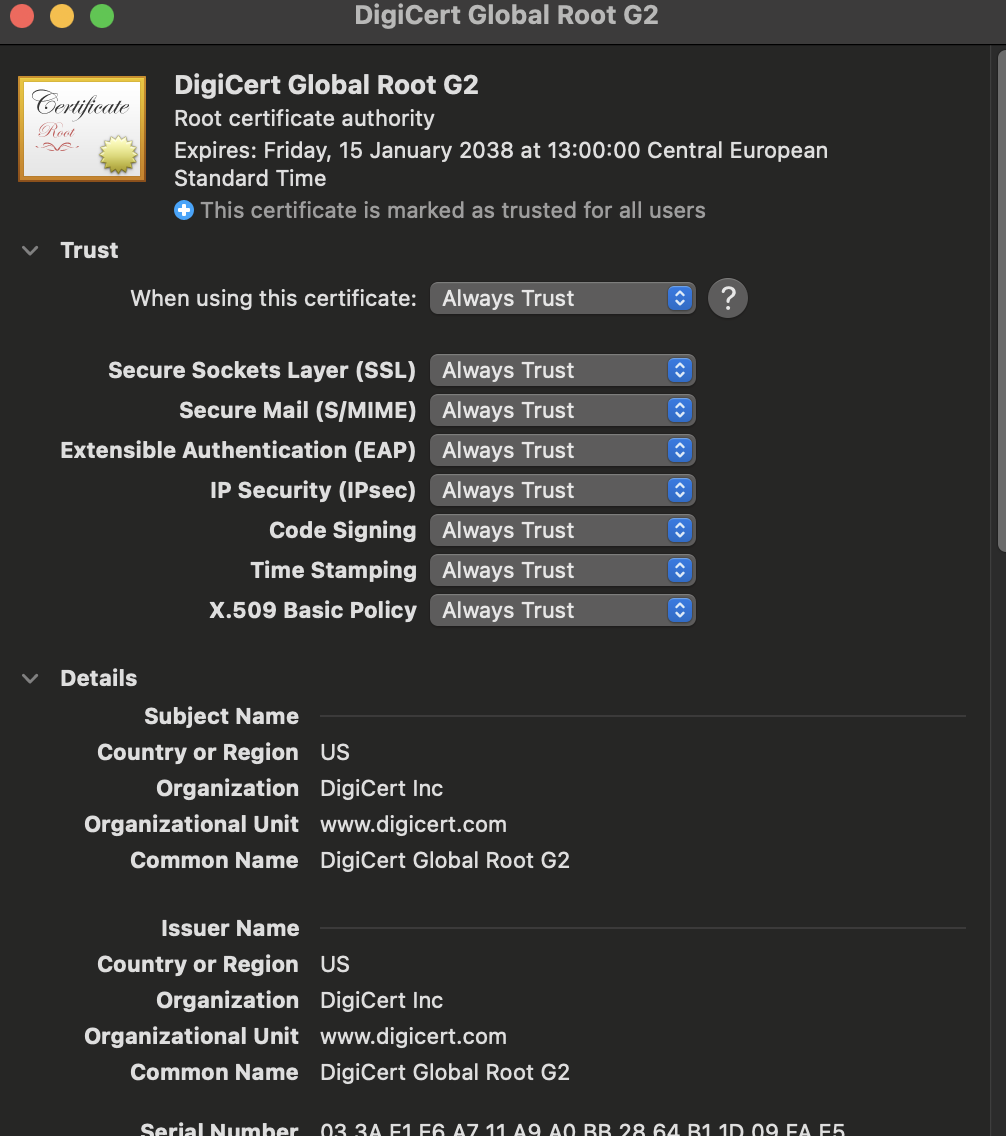Image resolution: width=1006 pixels, height=1136 pixels.
Task: Click the DigiCert Global Root G2 heading
Action: [x=326, y=85]
